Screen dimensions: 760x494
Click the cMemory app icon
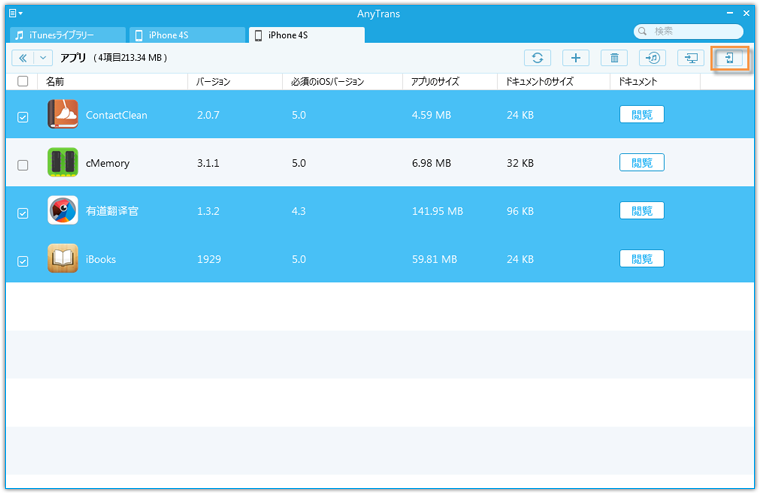coord(63,162)
